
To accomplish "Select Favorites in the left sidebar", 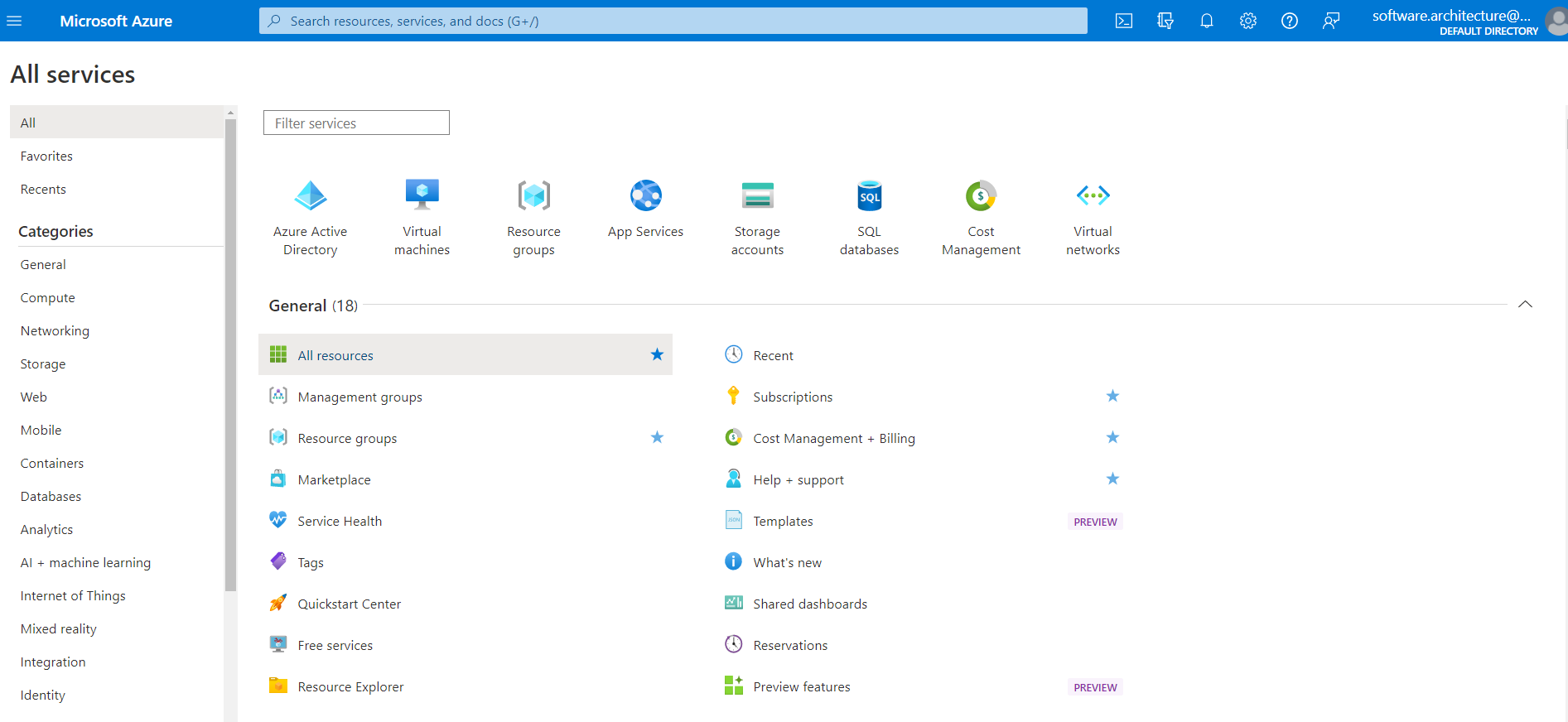I will click(x=46, y=156).
